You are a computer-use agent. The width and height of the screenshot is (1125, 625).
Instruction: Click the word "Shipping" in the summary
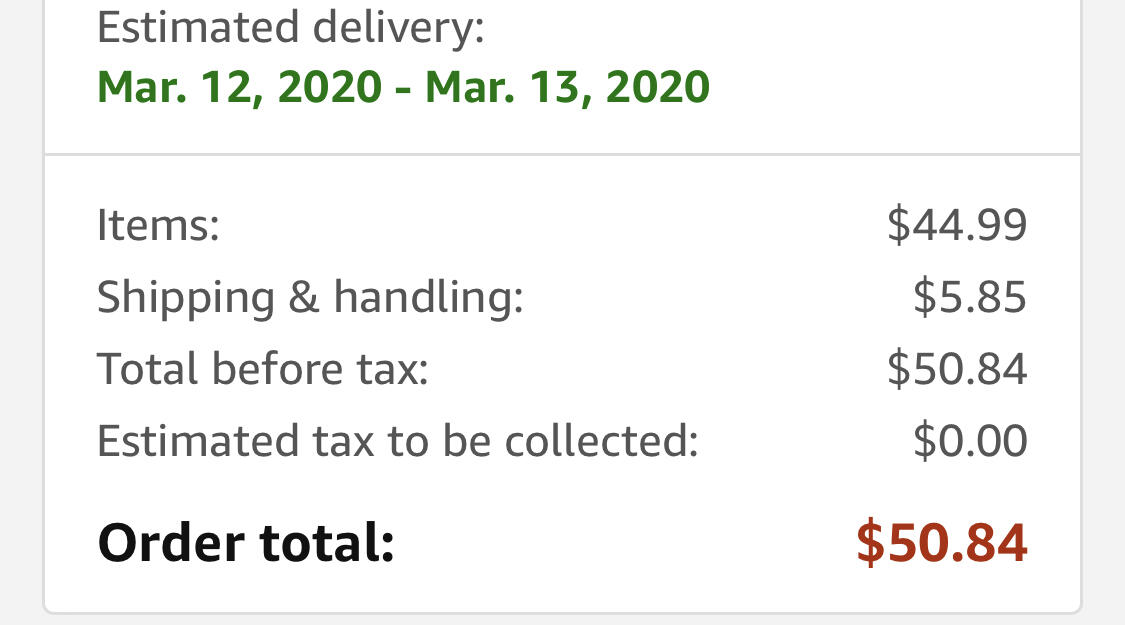[187, 298]
